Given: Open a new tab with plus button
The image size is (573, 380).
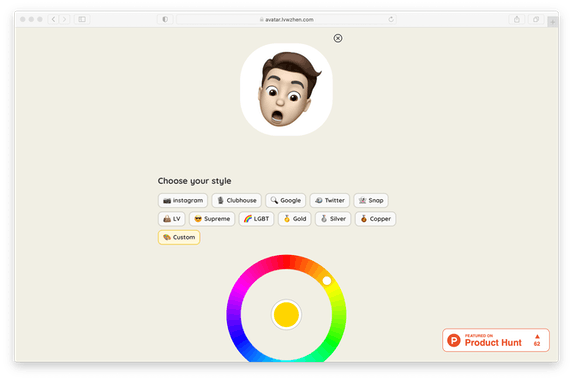Looking at the screenshot, I should tap(553, 22).
